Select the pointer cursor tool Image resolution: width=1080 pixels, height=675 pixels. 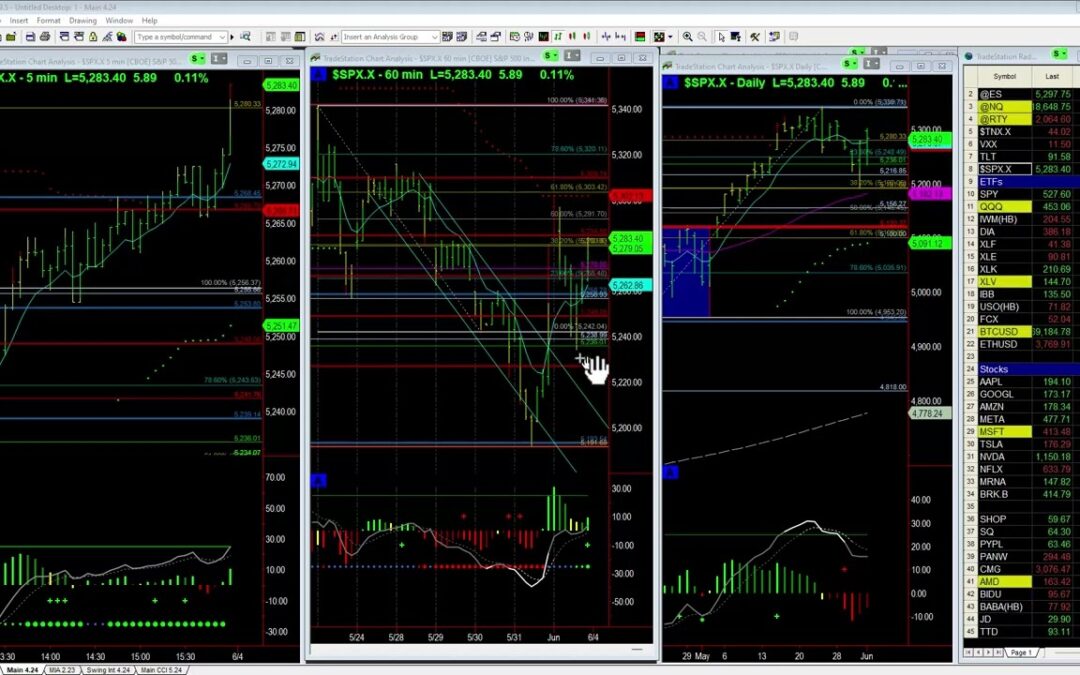pyautogui.click(x=721, y=37)
